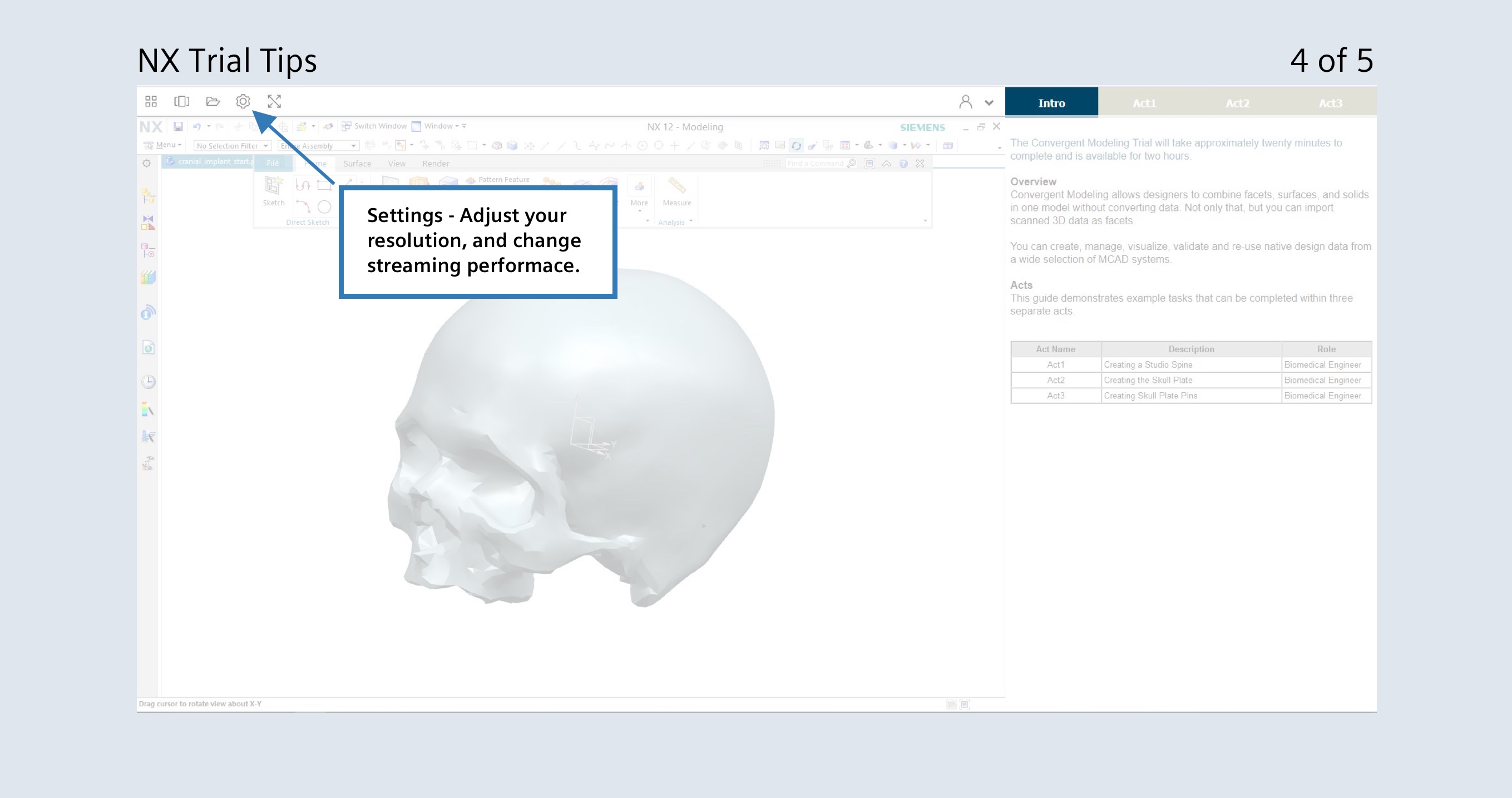Viewport: 1512px width, 798px height.
Task: Click 'Creating a Studio Spine' description cell
Action: click(1191, 364)
